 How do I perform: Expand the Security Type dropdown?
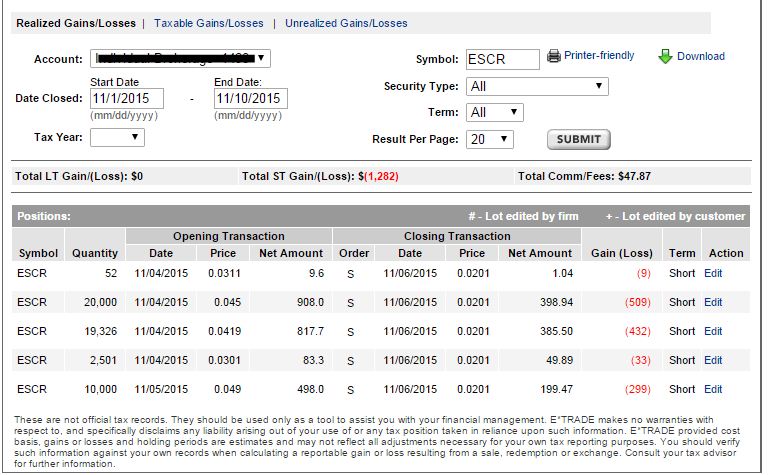click(537, 87)
